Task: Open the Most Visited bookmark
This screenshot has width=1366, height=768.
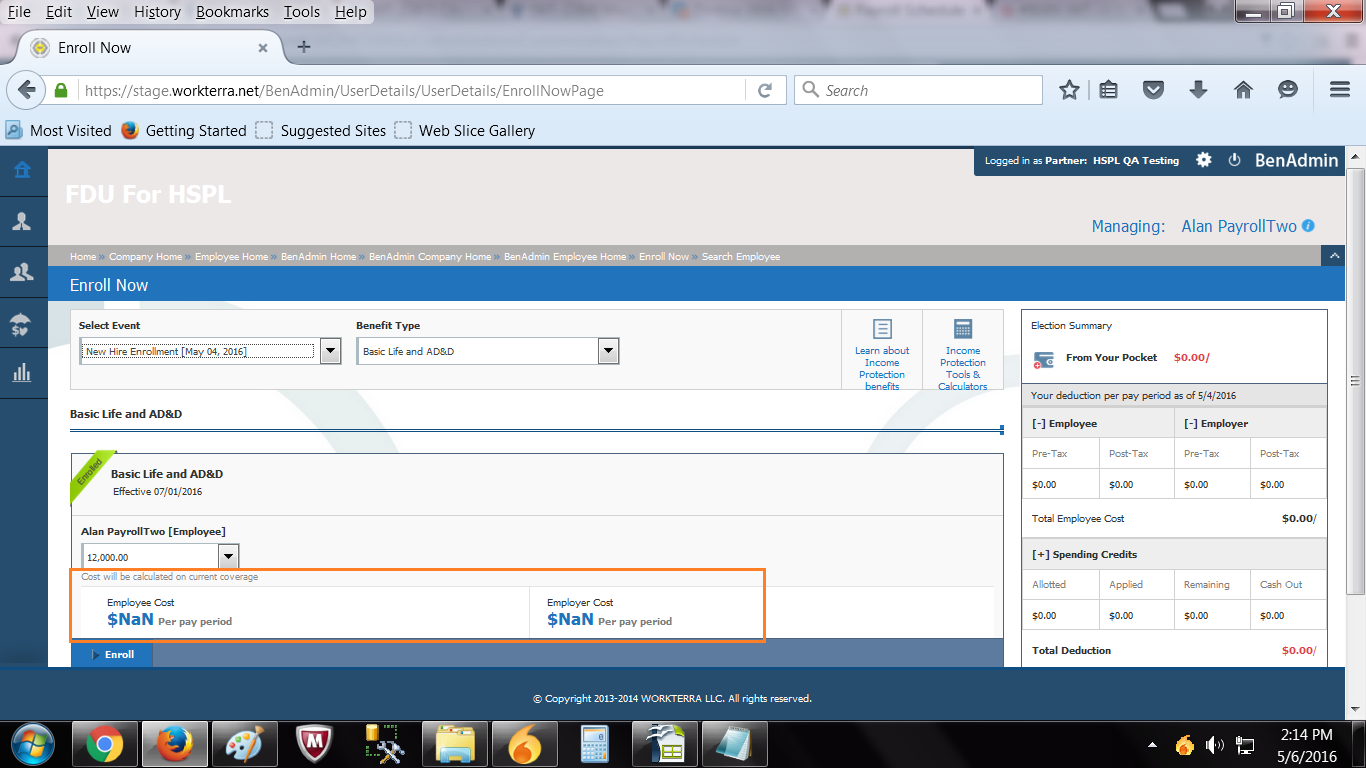Action: (59, 130)
